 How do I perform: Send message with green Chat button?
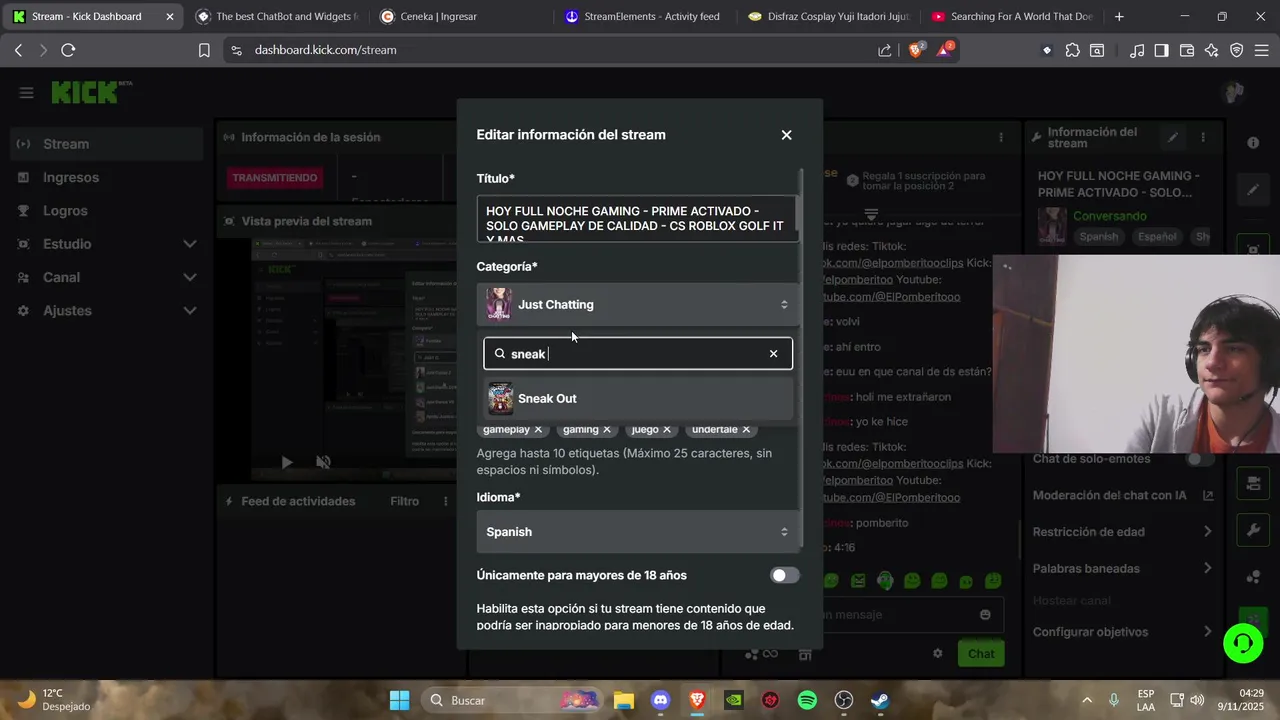click(981, 654)
